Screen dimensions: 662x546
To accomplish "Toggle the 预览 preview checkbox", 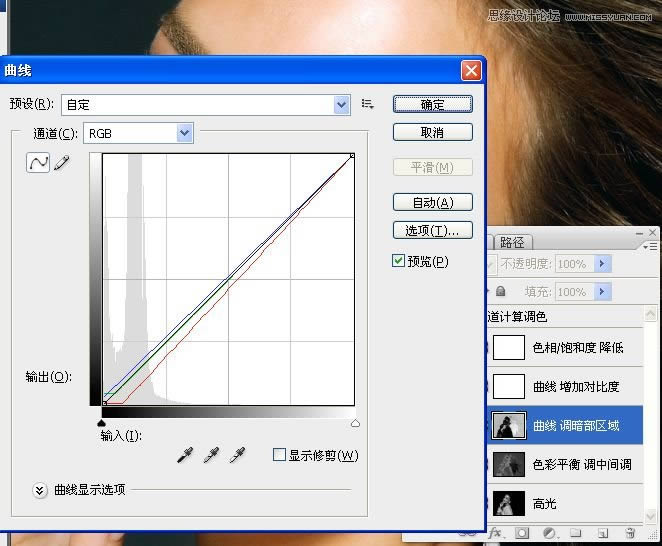I will click(399, 261).
